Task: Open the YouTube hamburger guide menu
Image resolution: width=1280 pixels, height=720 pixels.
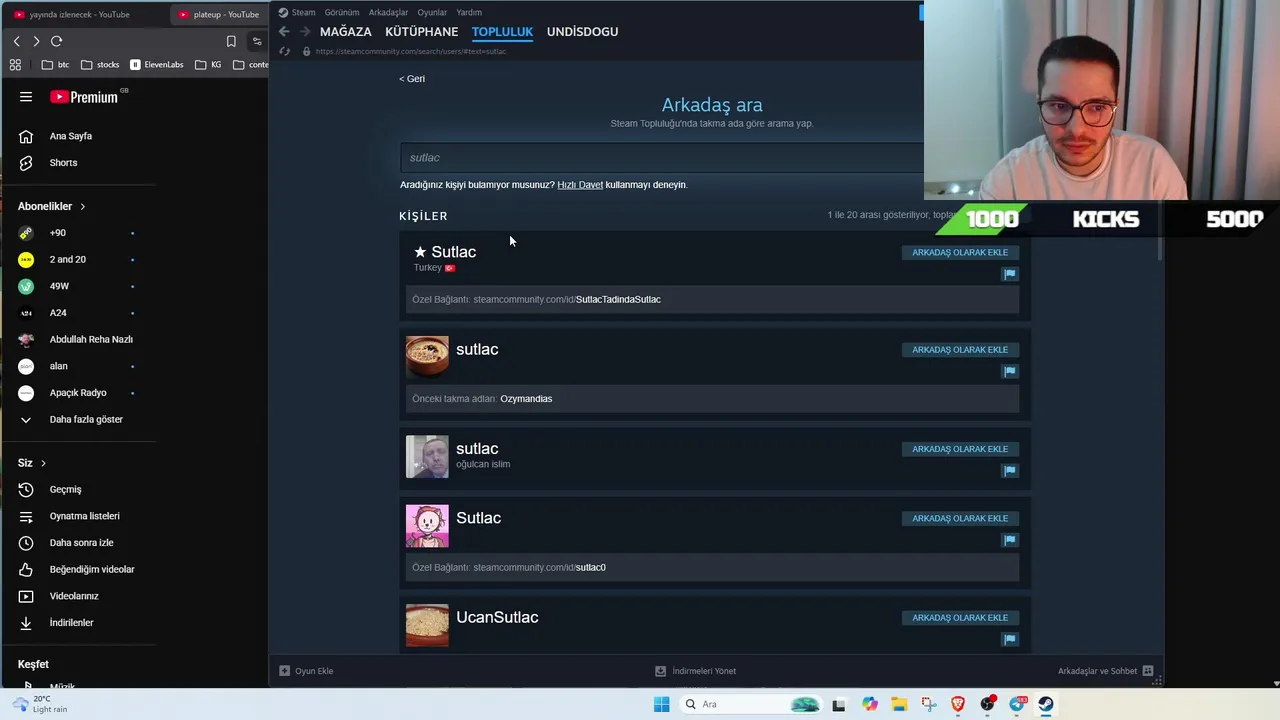Action: [26, 97]
